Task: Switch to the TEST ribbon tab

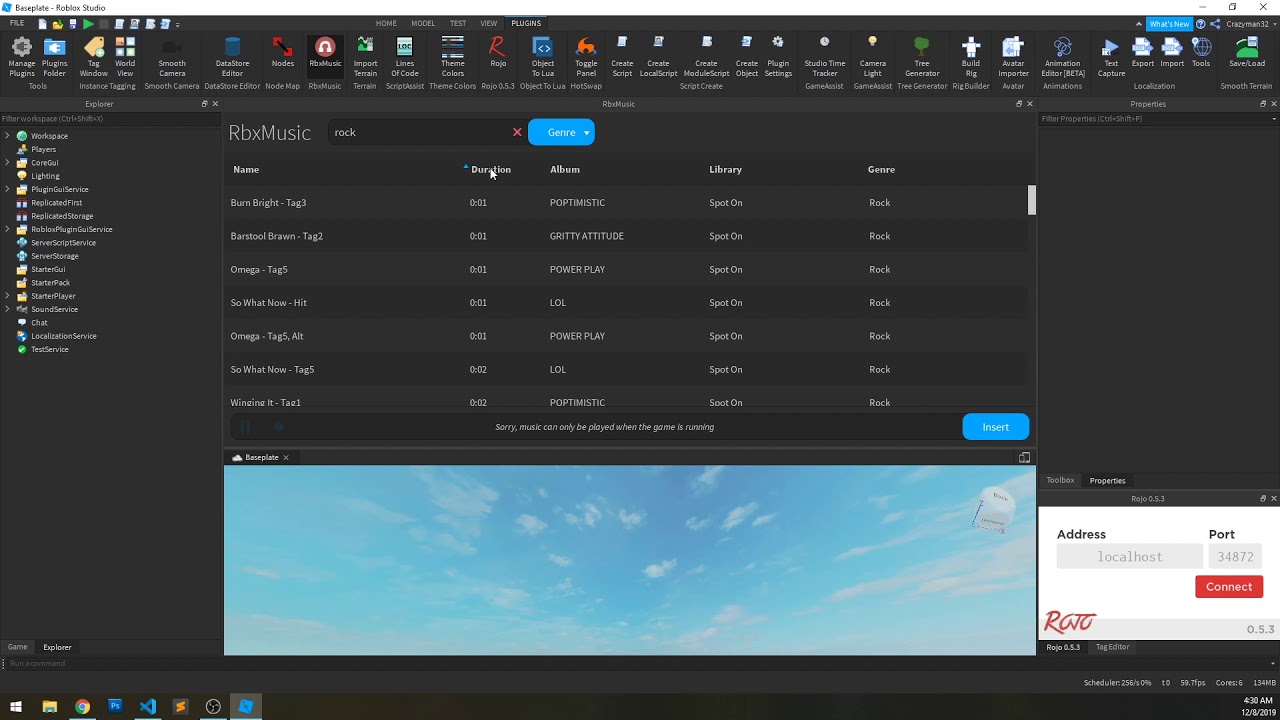Action: tap(458, 23)
